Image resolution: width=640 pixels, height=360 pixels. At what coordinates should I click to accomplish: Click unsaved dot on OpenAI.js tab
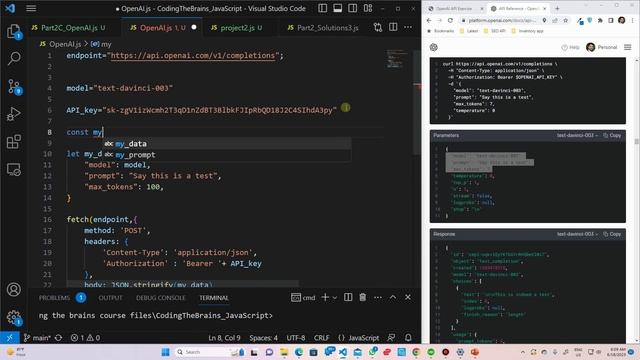(194, 27)
